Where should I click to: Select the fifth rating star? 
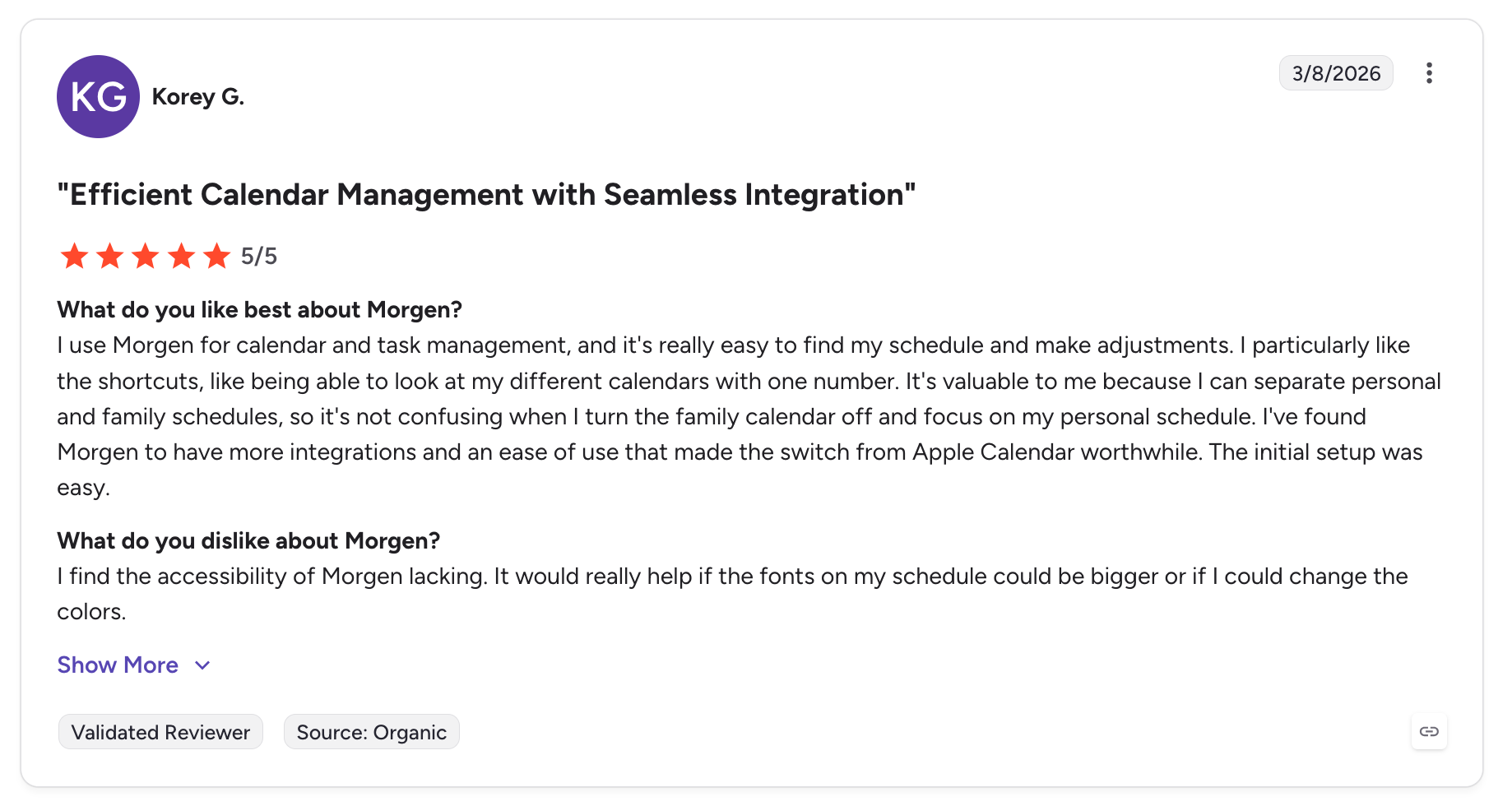pos(217,256)
